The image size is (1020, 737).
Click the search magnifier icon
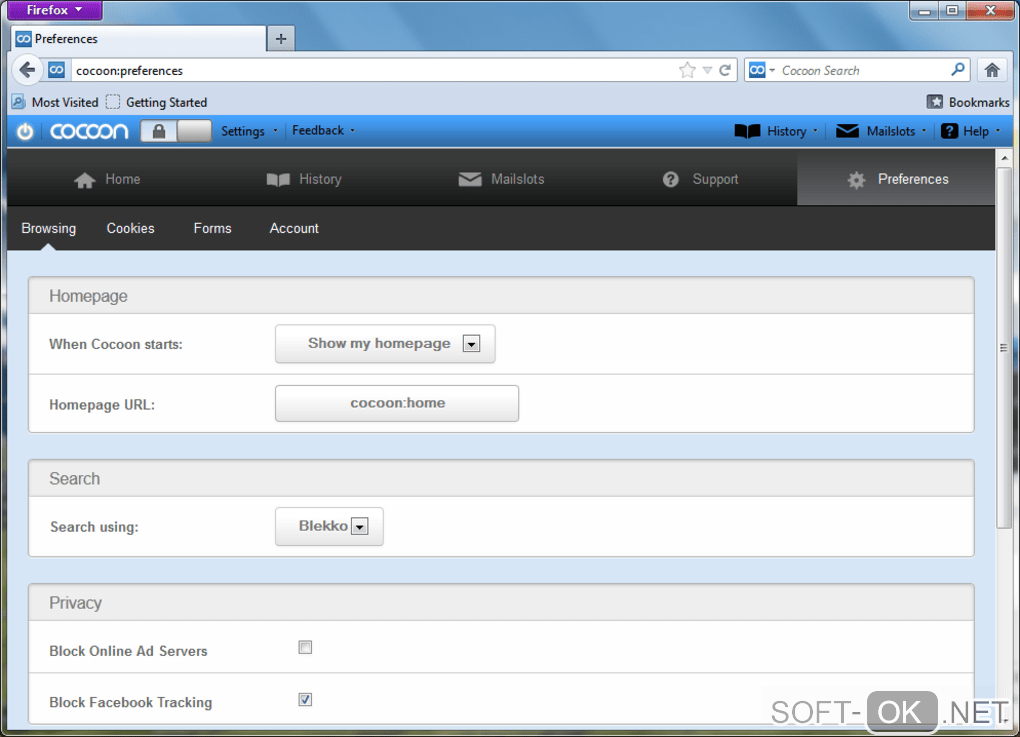click(x=958, y=70)
